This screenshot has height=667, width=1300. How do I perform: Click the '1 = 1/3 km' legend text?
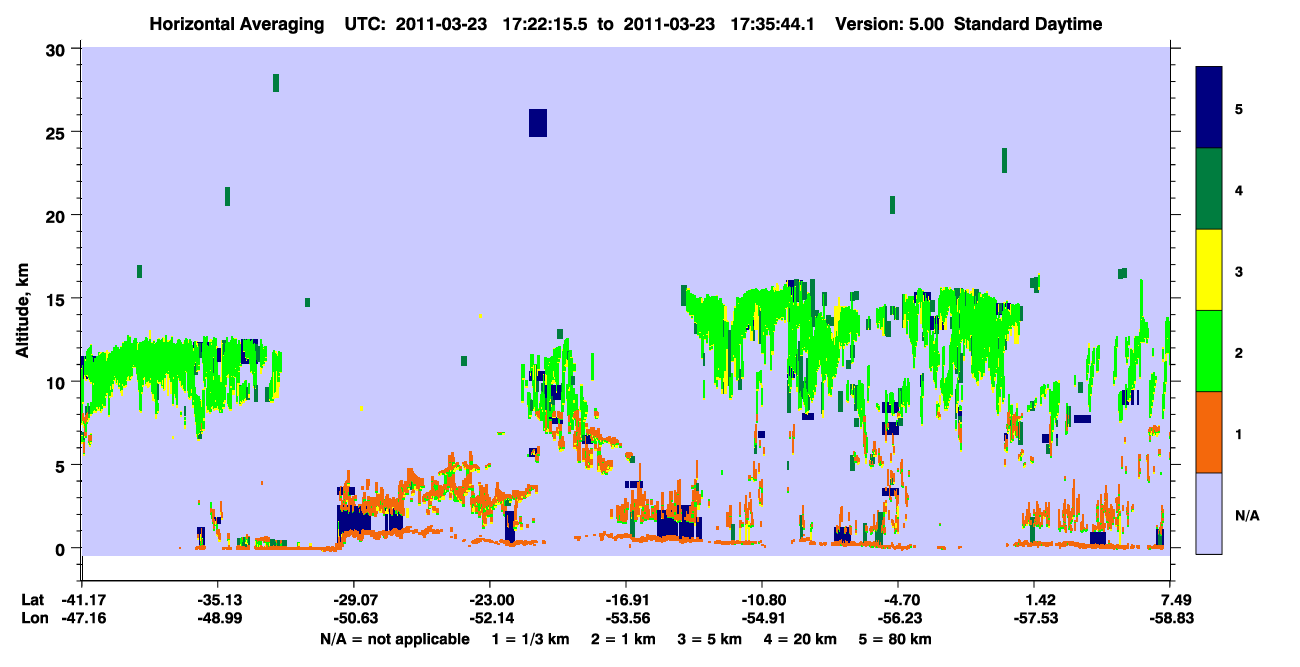[529, 639]
